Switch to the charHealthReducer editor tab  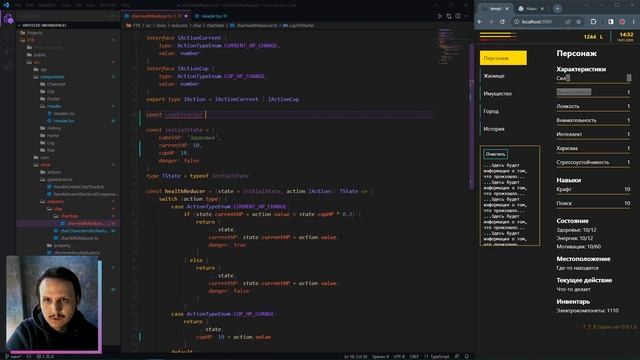155,16
